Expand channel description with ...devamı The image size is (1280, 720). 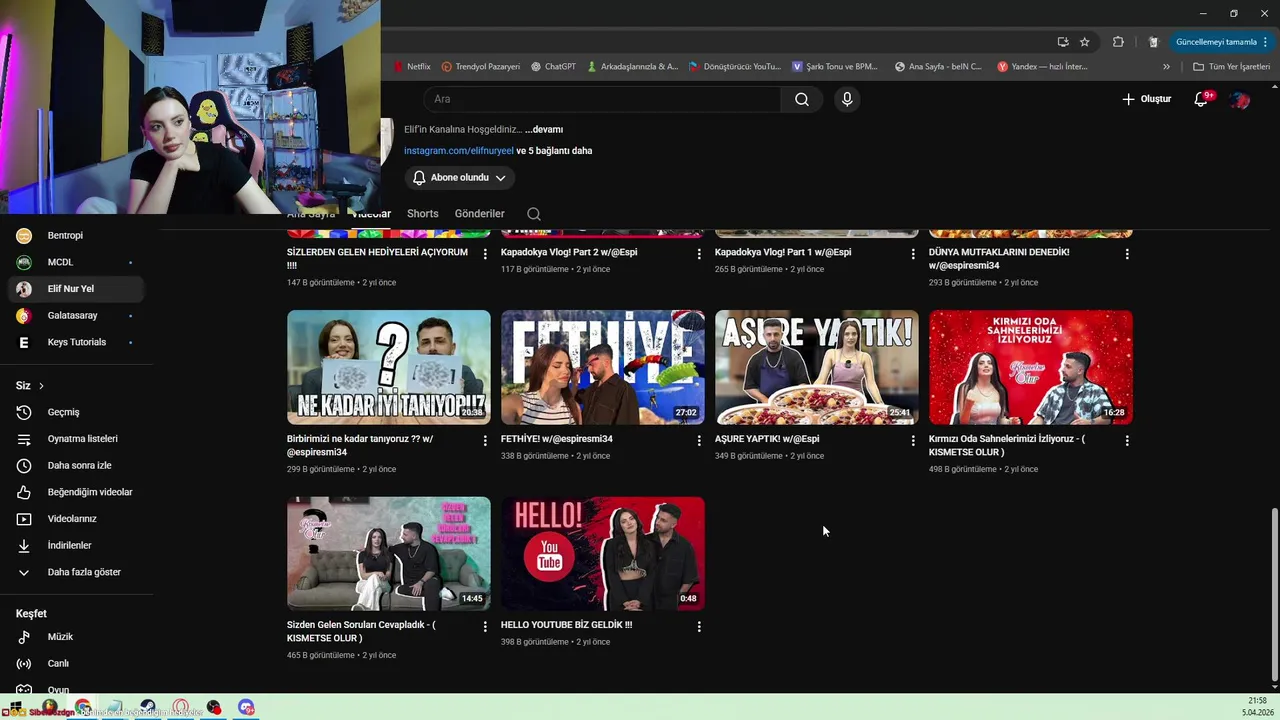[x=544, y=130]
